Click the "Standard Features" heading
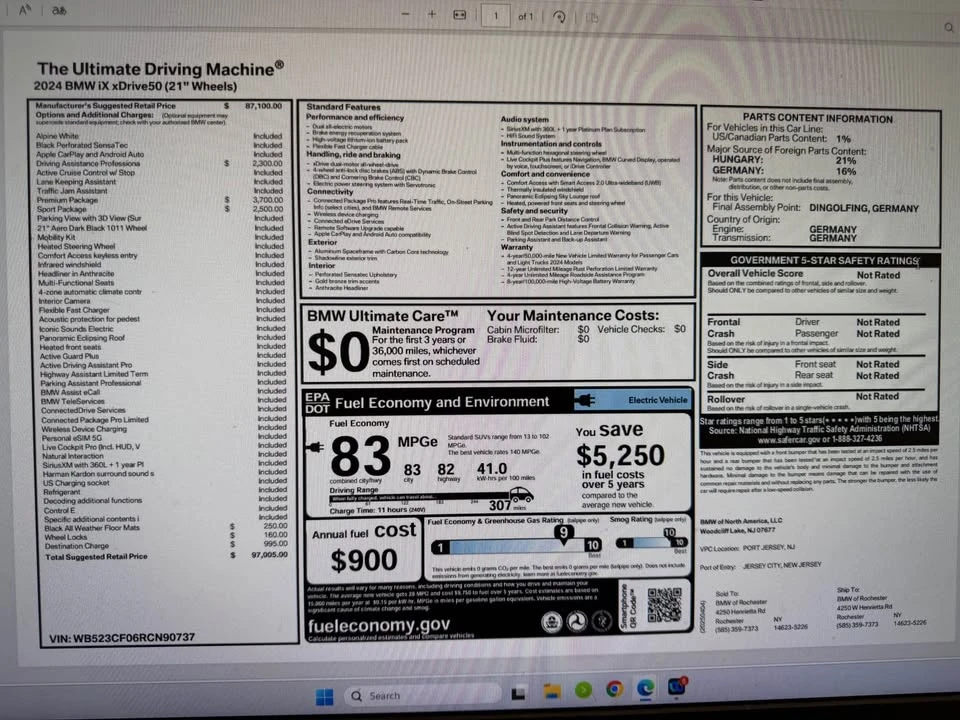Viewport: 960px width, 720px height. point(343,107)
